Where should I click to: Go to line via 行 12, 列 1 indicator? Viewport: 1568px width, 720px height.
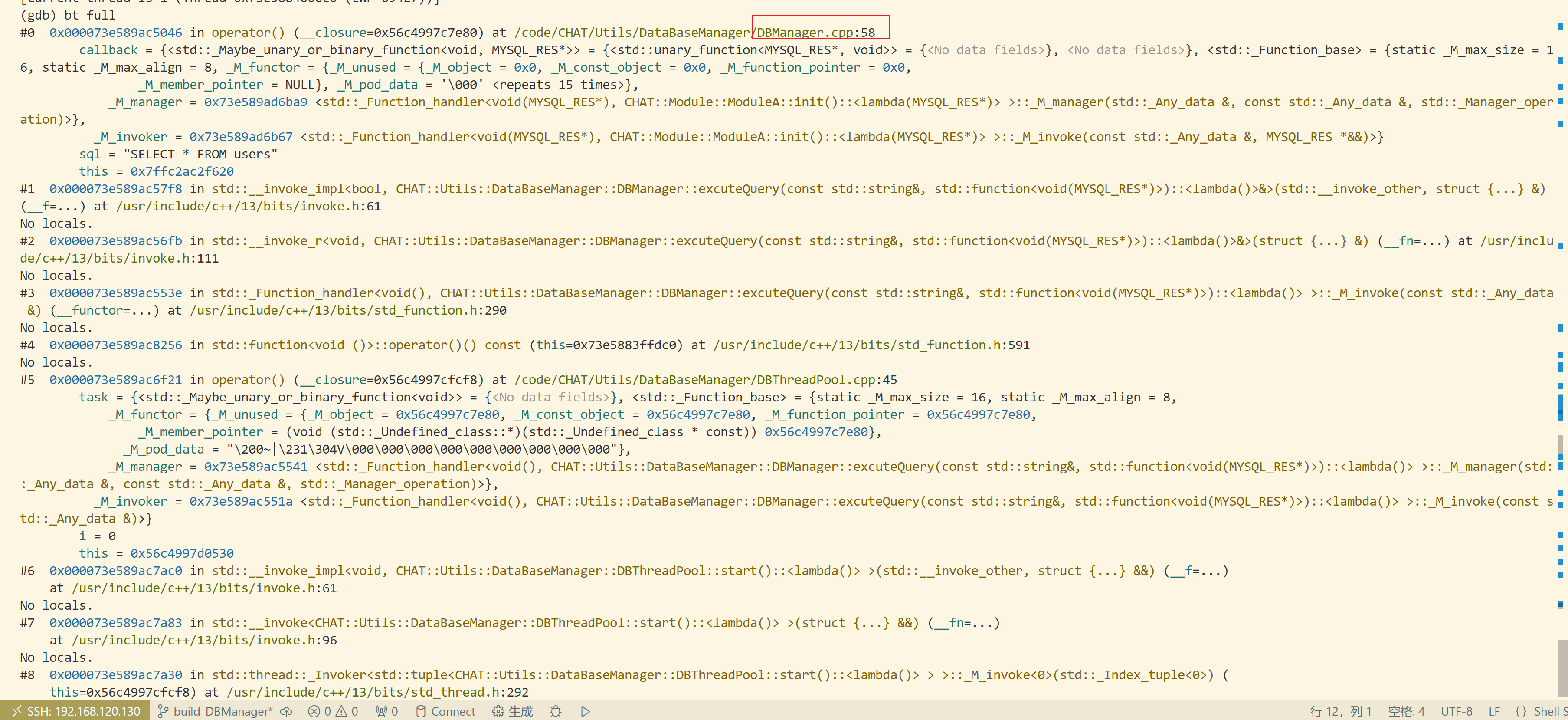[1341, 711]
